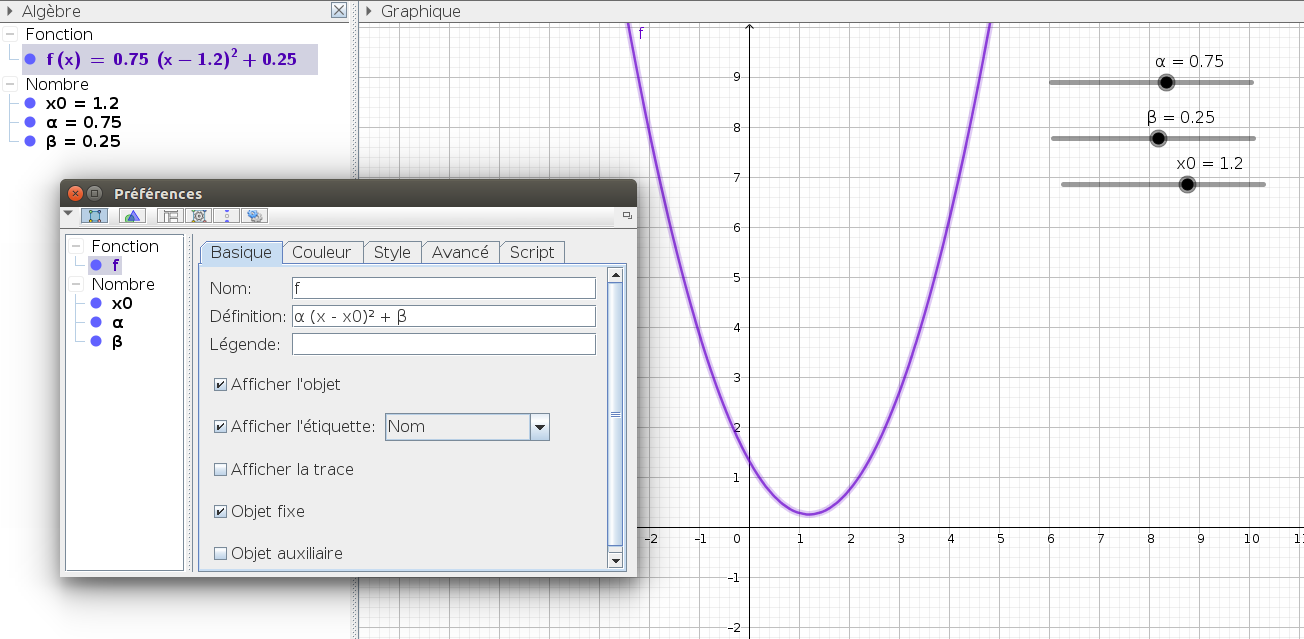Uncheck the "Afficher l'objet" checkbox
Viewport: 1304px width, 639px height.
tap(220, 384)
